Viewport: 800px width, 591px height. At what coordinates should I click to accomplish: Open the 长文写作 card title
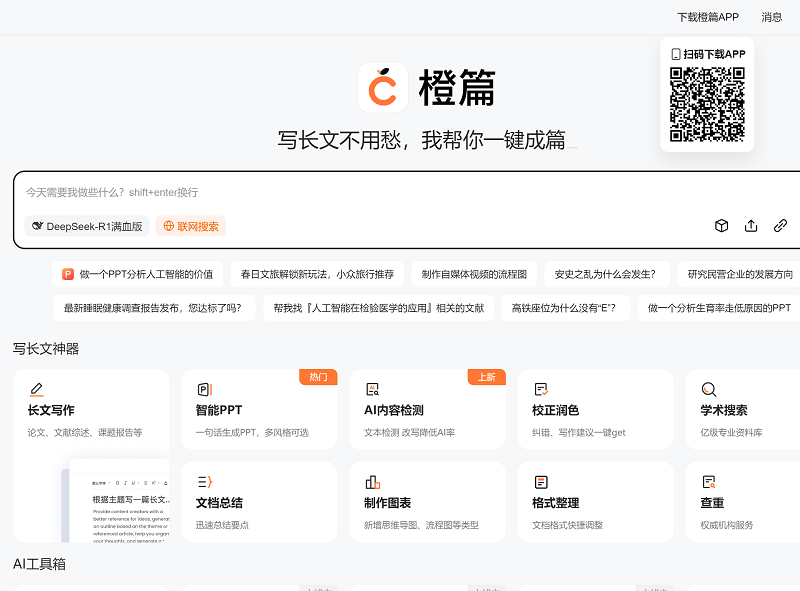click(51, 410)
